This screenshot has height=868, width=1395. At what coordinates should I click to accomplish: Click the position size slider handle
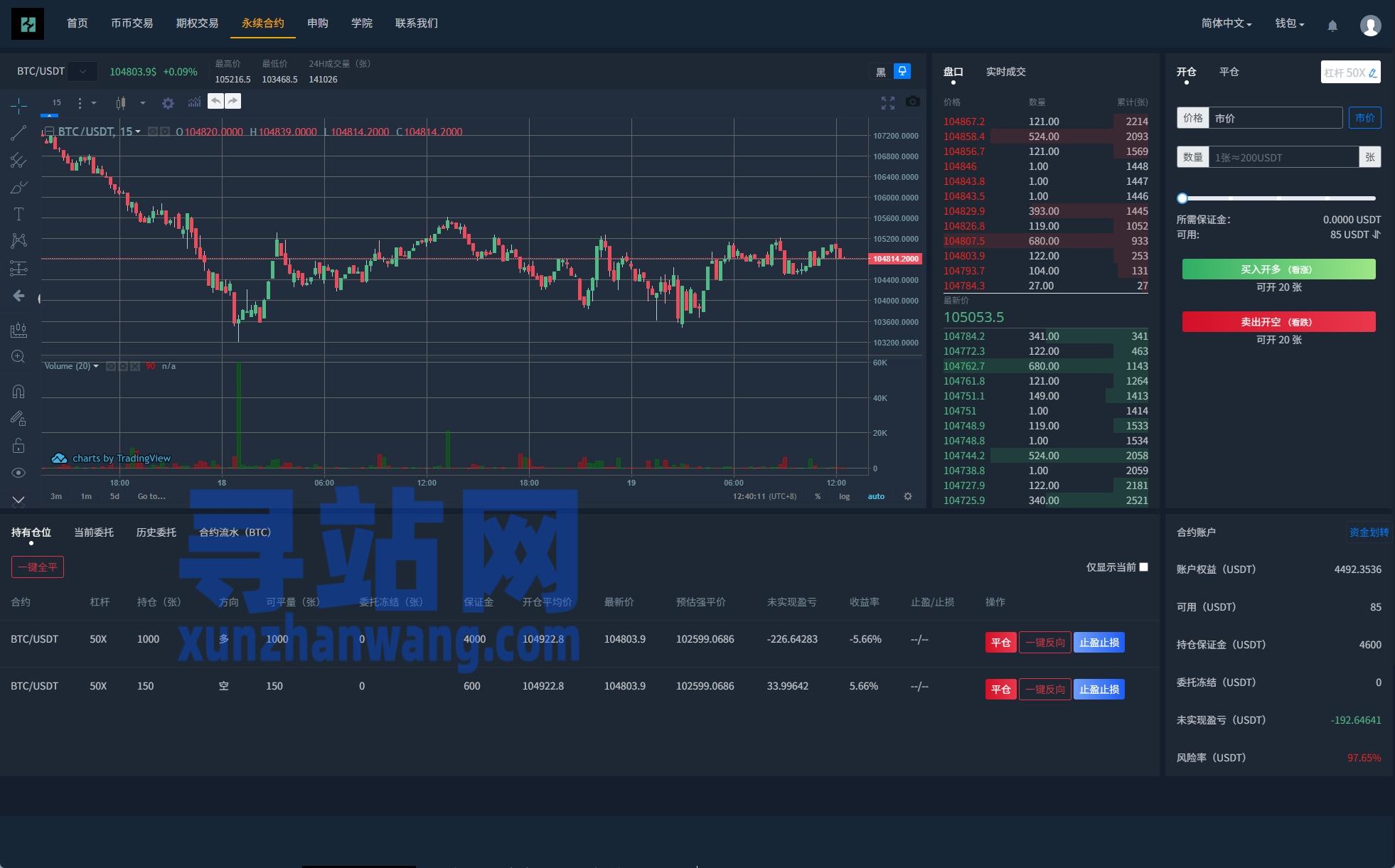1182,198
